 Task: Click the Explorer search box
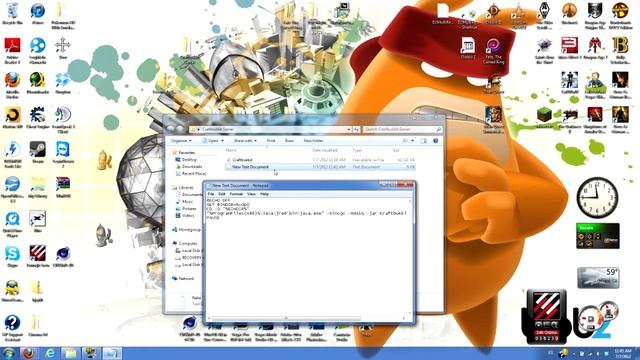[x=402, y=129]
